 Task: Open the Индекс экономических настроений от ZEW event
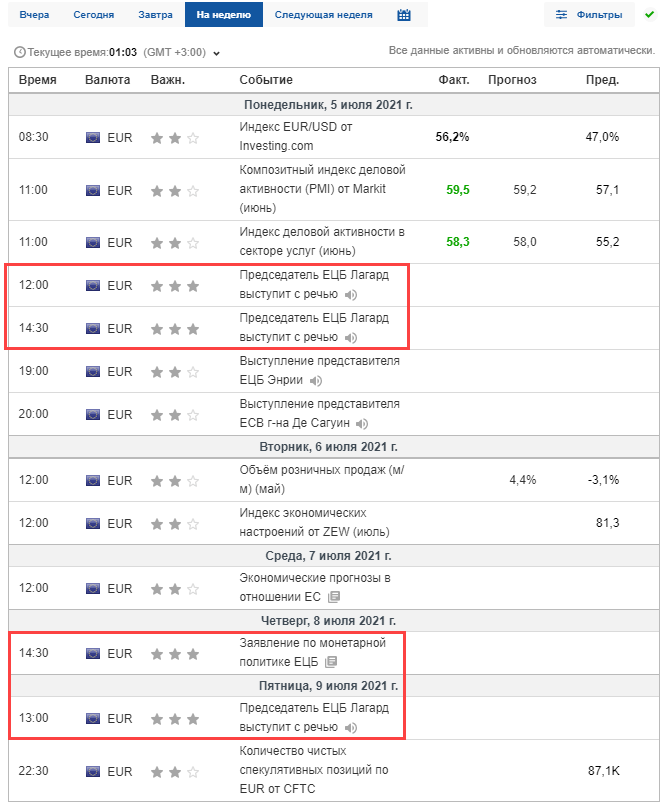314,522
